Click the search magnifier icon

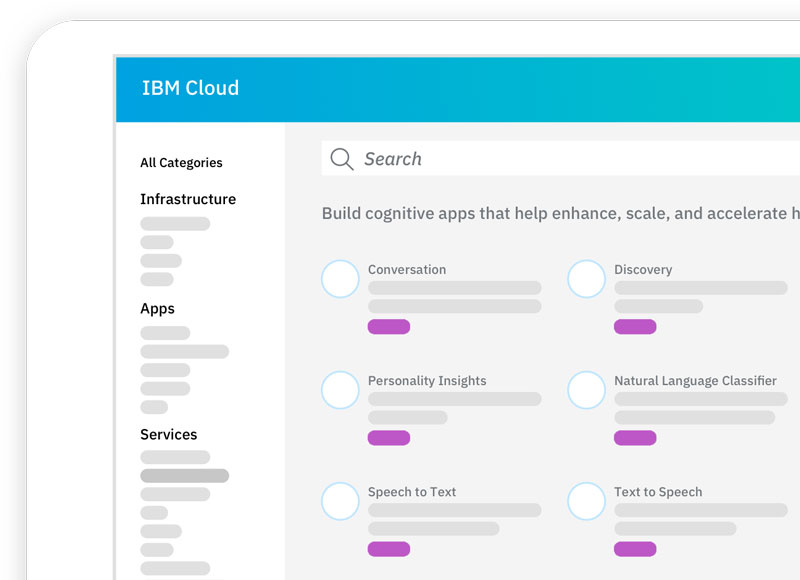pos(342,159)
